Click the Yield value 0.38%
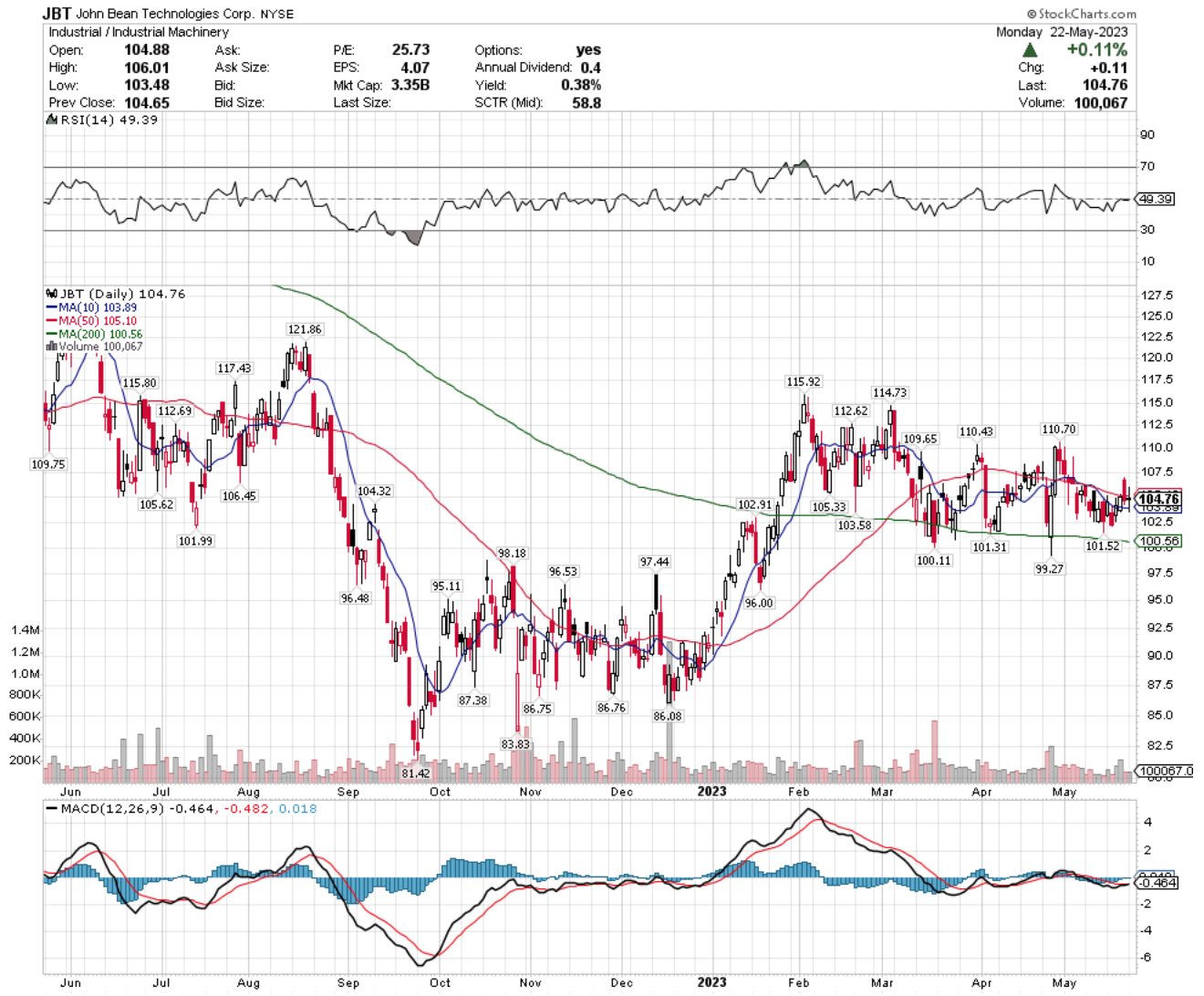This screenshot has width=1204, height=996. click(x=581, y=85)
